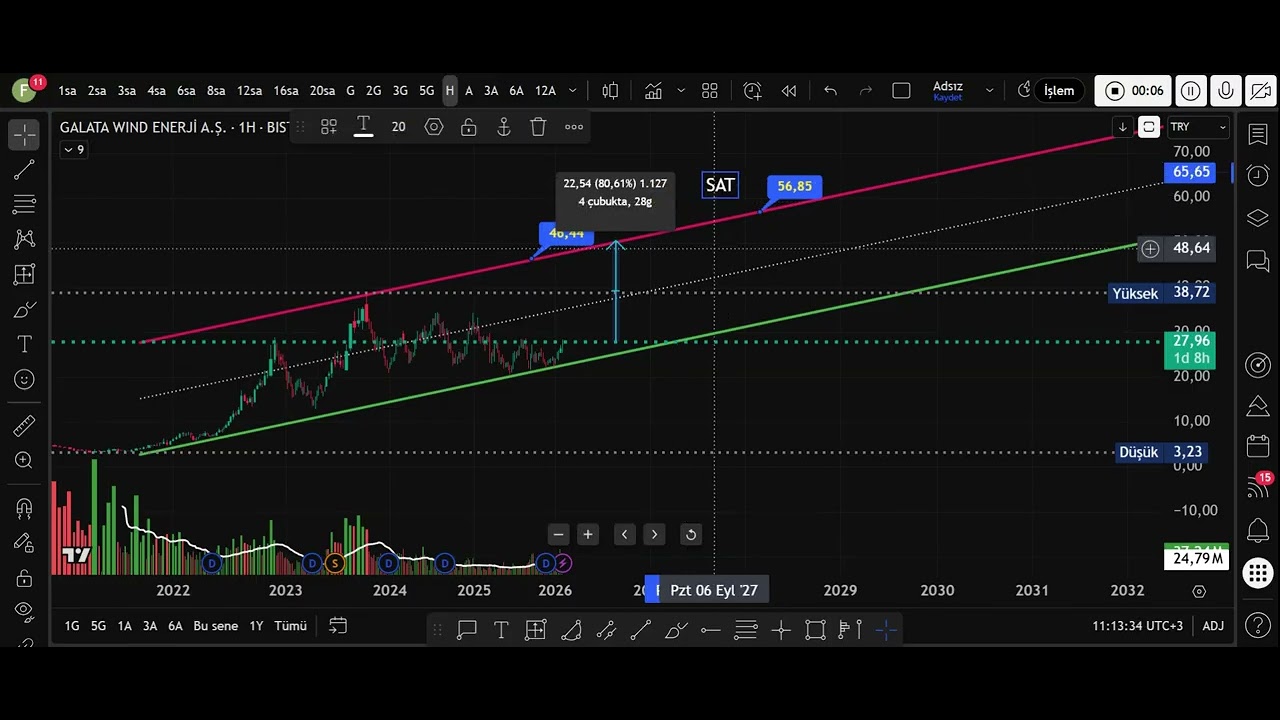This screenshot has height=720, width=1280.
Task: Reset the chart view with the circular arrow
Action: (690, 534)
